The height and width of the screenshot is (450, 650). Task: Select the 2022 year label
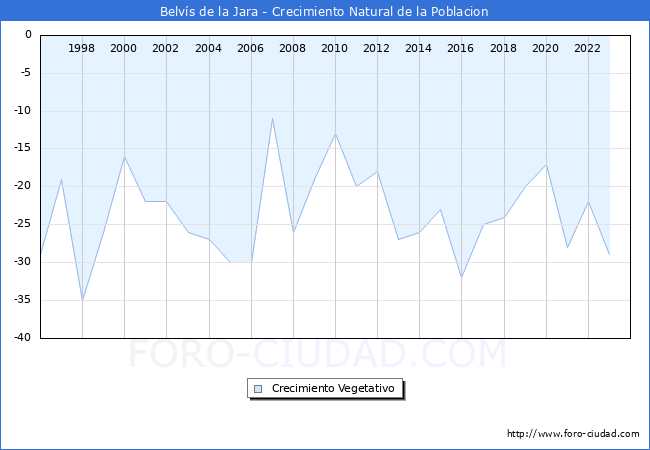[587, 48]
